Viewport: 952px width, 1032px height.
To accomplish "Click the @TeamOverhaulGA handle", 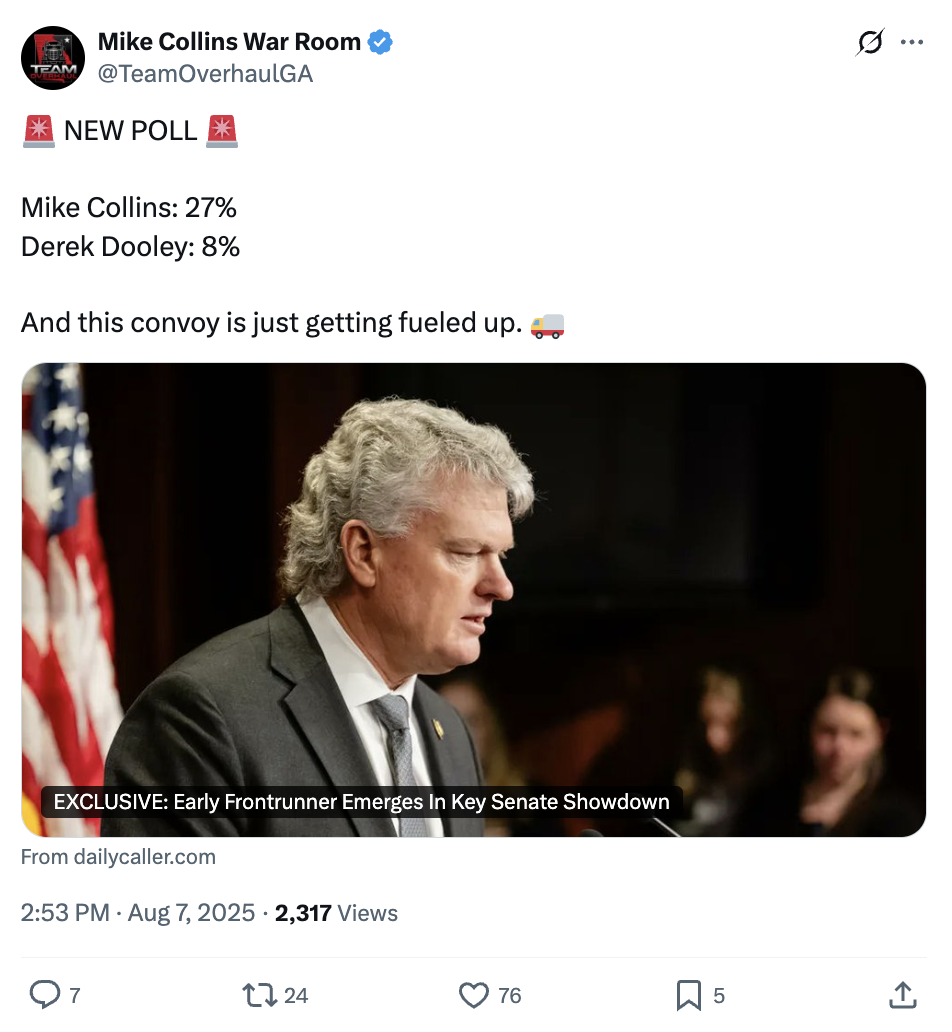I will point(205,73).
